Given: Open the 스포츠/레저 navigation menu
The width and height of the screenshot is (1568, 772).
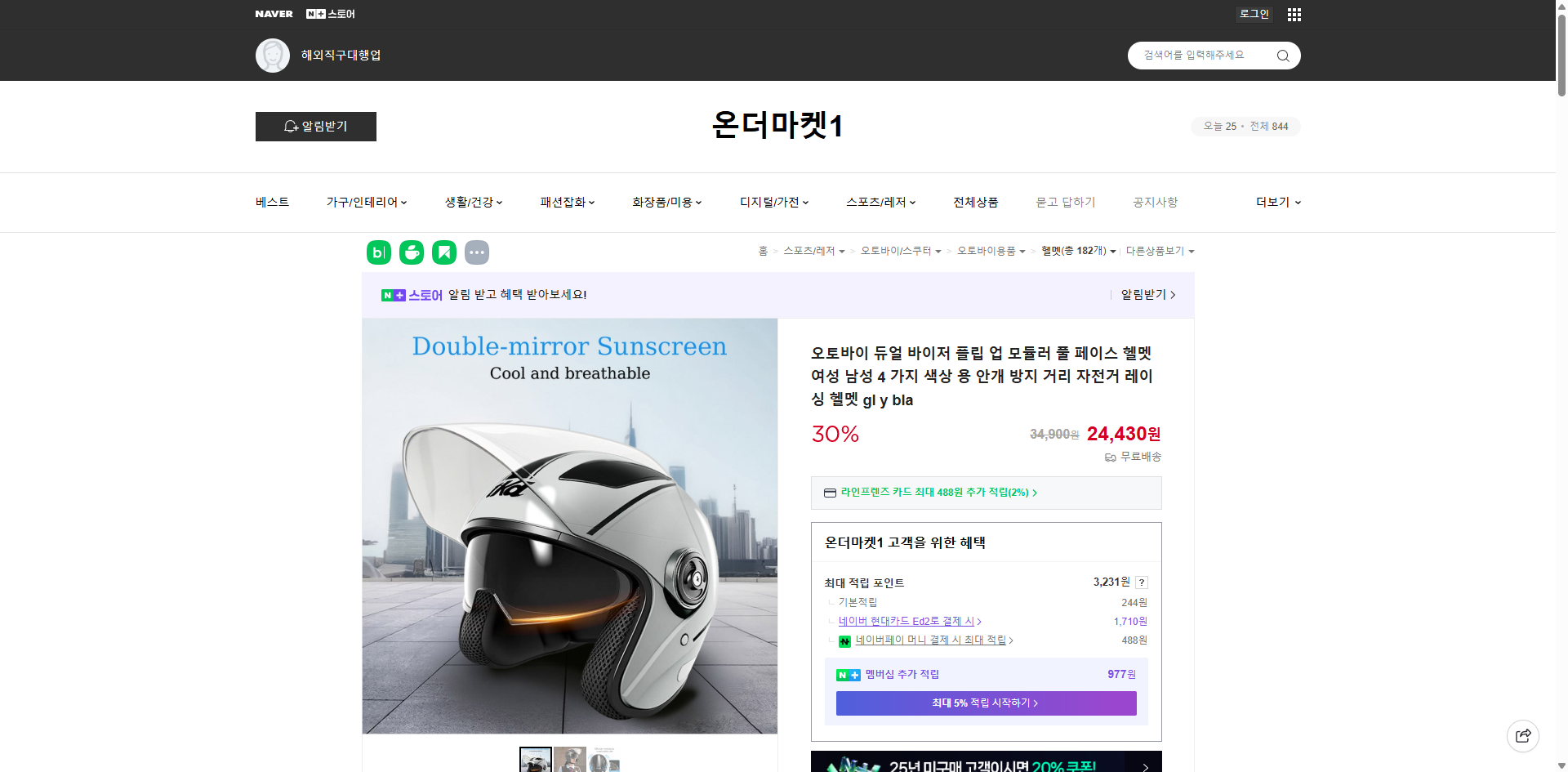Looking at the screenshot, I should [x=880, y=202].
